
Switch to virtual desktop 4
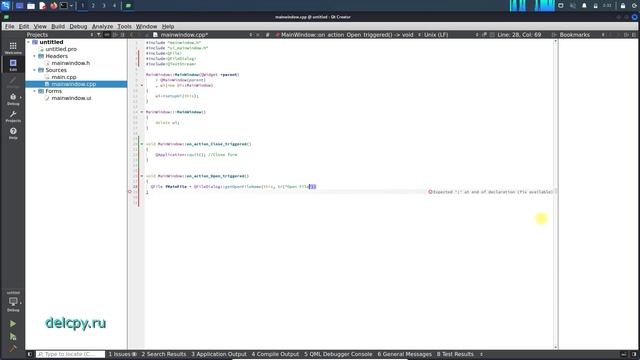coord(114,6)
